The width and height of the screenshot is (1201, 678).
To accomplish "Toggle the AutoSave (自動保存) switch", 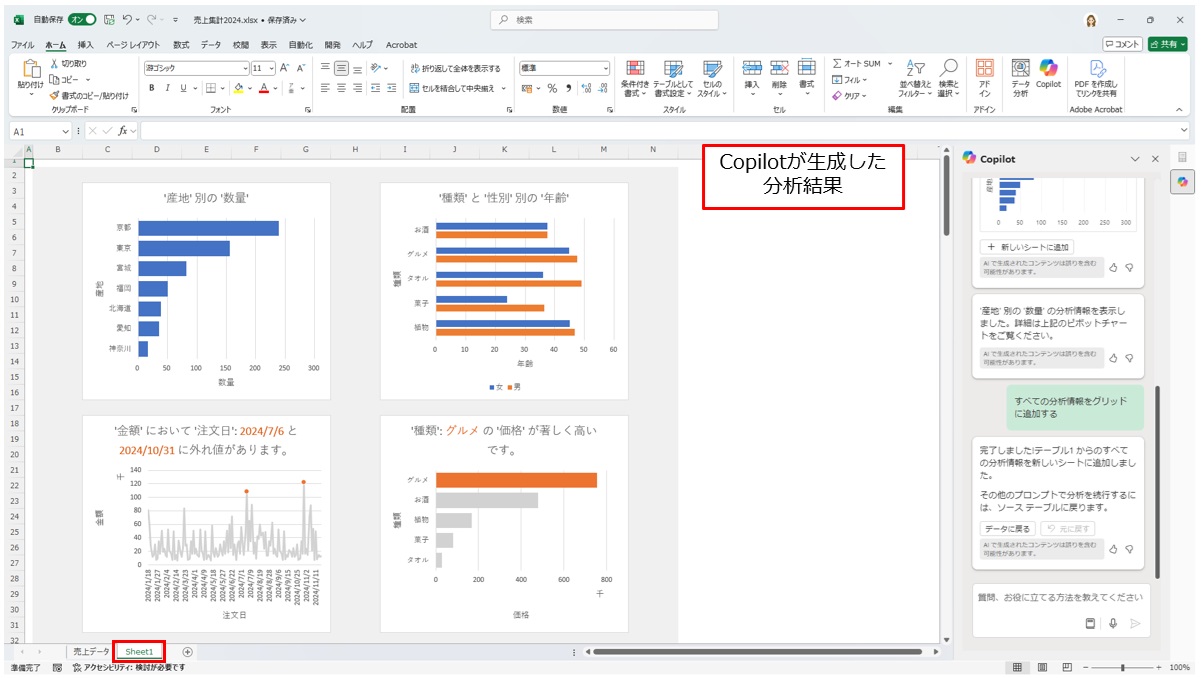I will (84, 19).
